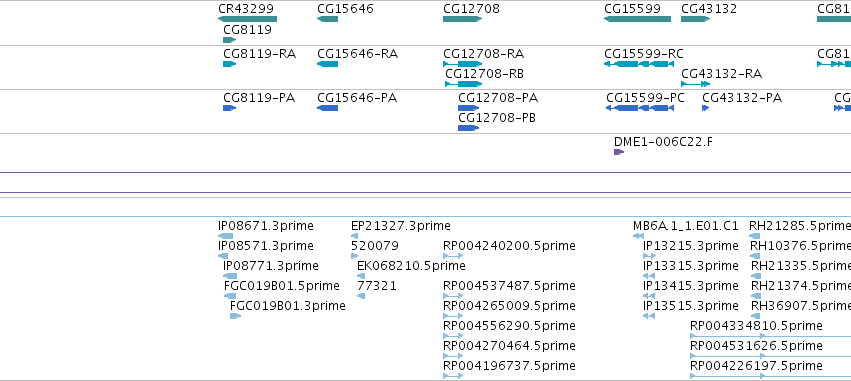This screenshot has width=851, height=381.
Task: Select the RP004334810.5prime long feature line
Action: point(770,336)
